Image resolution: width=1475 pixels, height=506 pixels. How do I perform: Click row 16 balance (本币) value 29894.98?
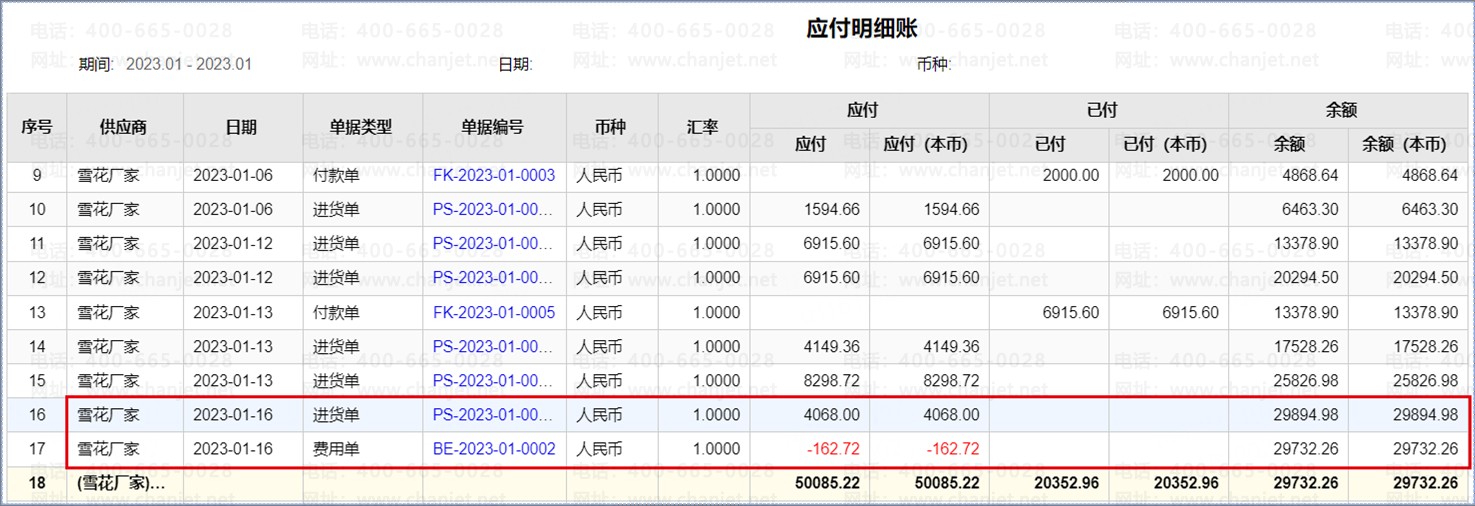(x=1425, y=415)
